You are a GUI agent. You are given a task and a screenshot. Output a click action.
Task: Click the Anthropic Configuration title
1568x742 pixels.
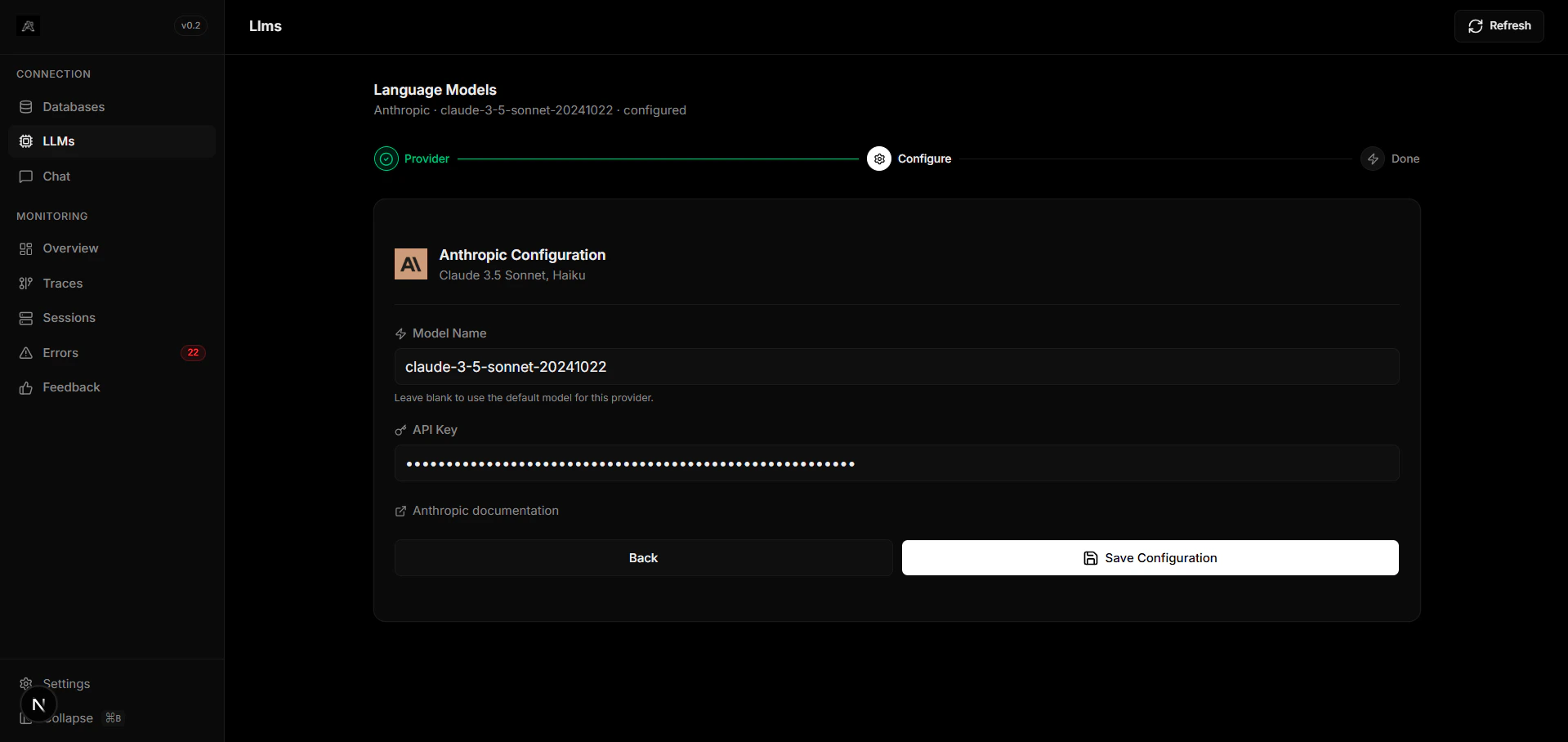pos(522,255)
